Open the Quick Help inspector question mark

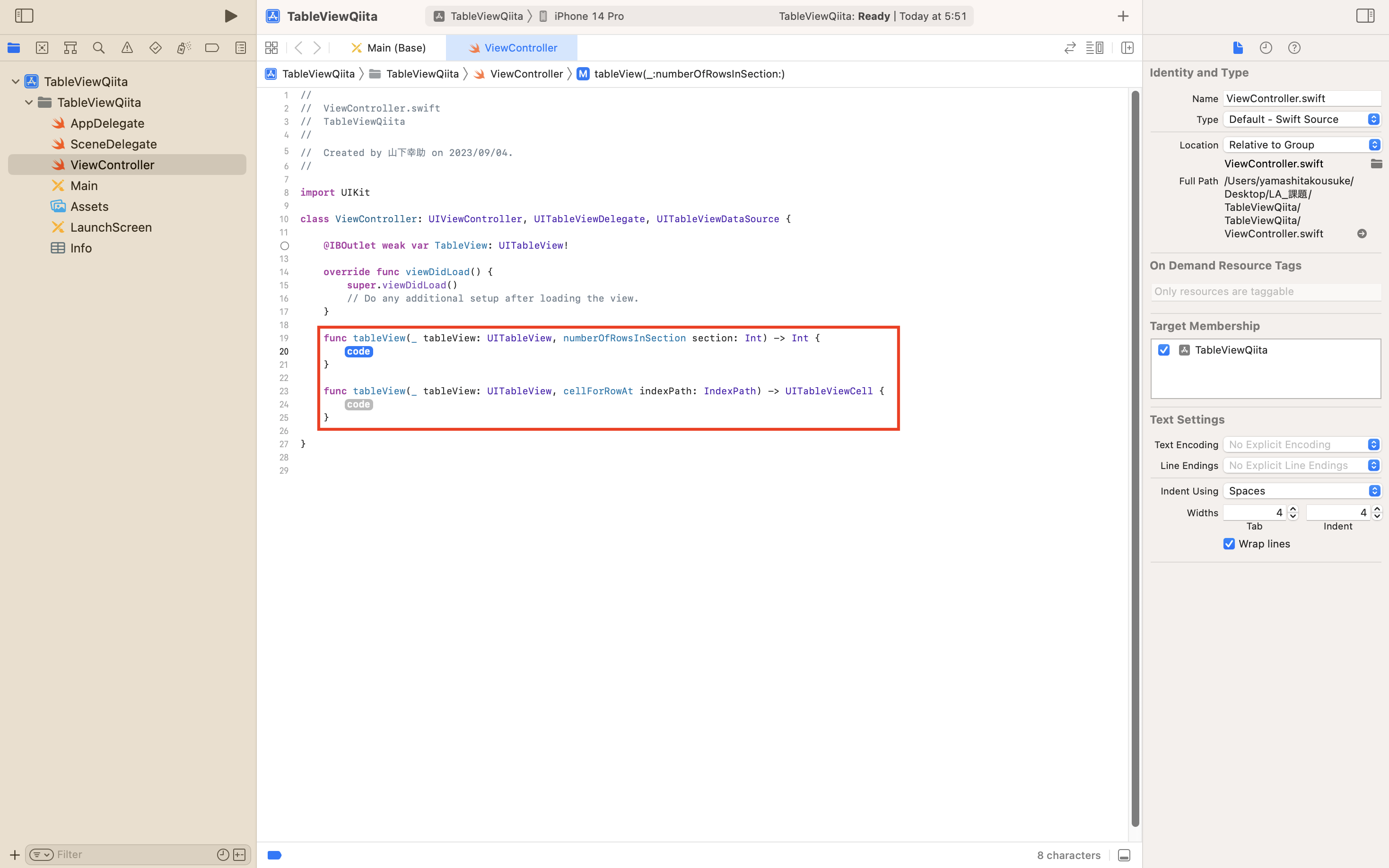[1293, 48]
